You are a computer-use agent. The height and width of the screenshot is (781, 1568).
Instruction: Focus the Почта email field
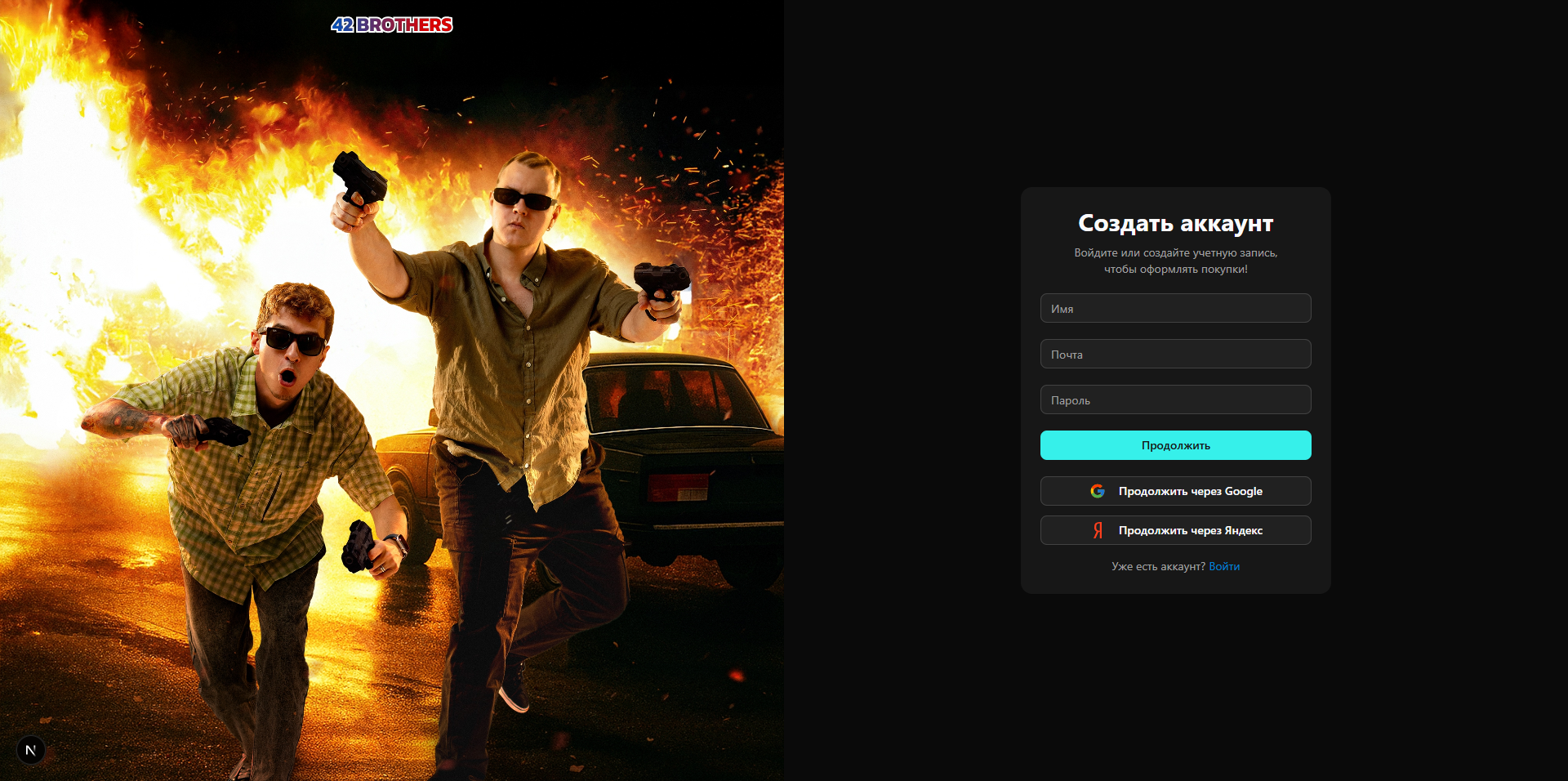1175,354
